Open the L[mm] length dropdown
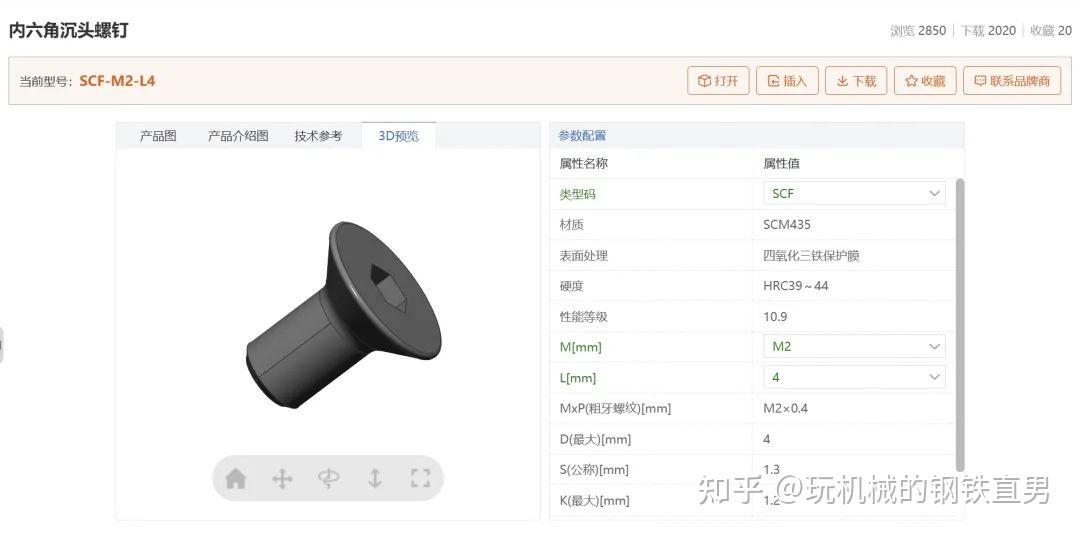Screen dimensions: 1080x534 854,377
